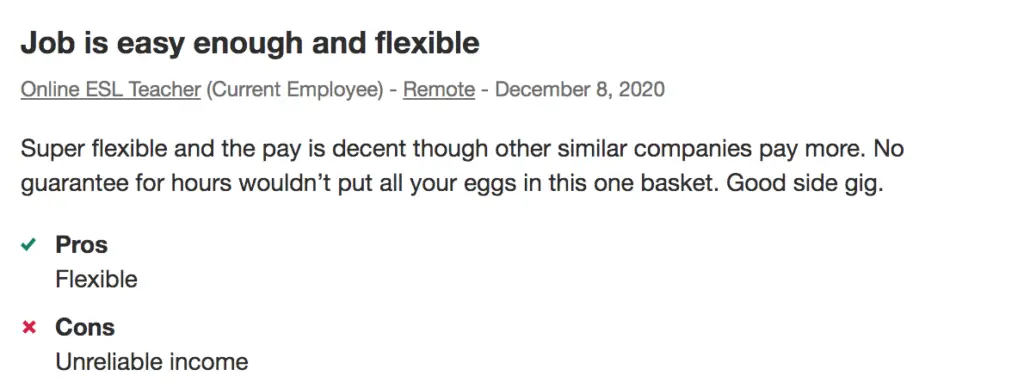This screenshot has height=382, width=1024.
Task: Click the word 'flexible' in the review title
Action: point(428,43)
